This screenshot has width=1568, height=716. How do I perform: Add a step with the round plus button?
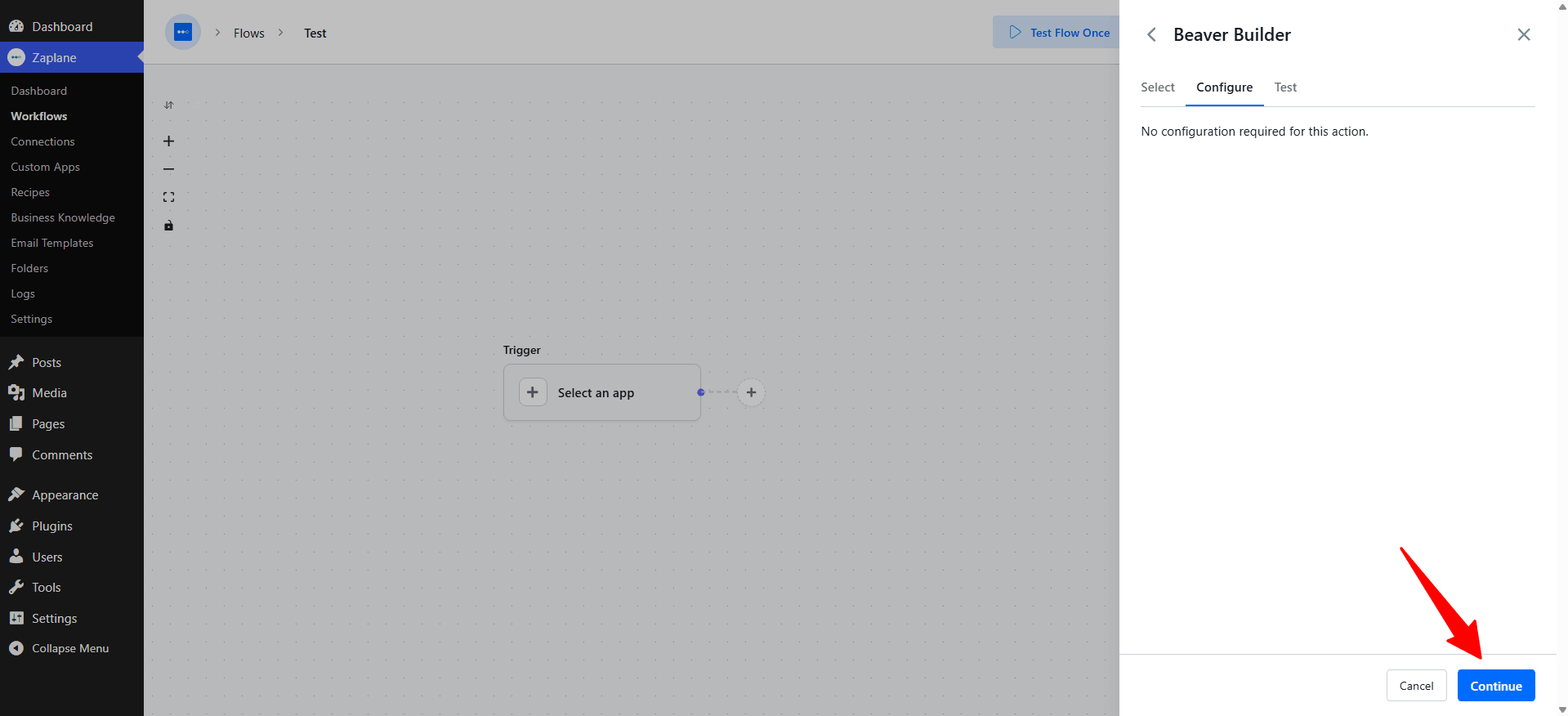[751, 392]
